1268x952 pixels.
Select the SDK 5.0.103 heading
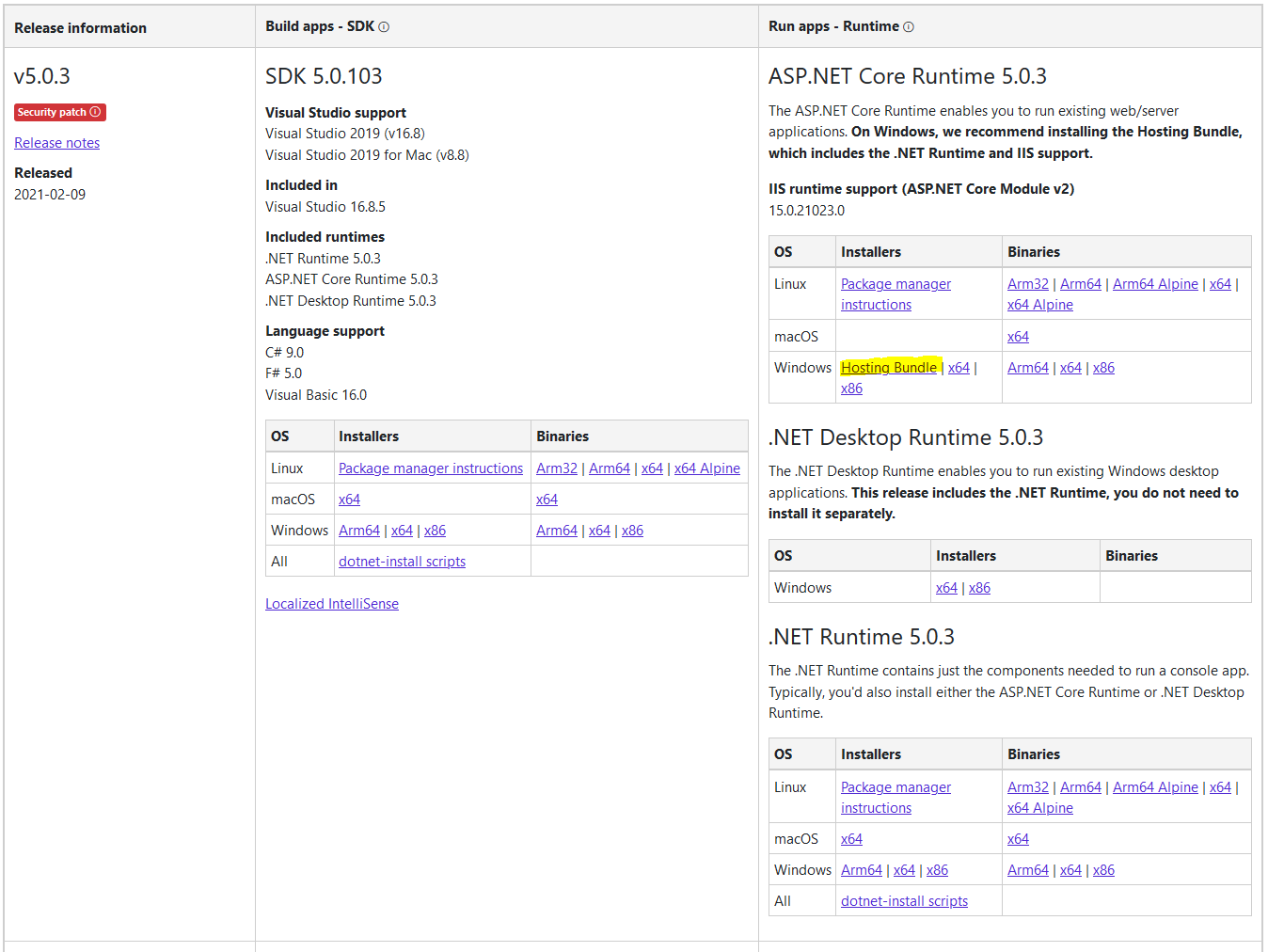click(x=324, y=76)
